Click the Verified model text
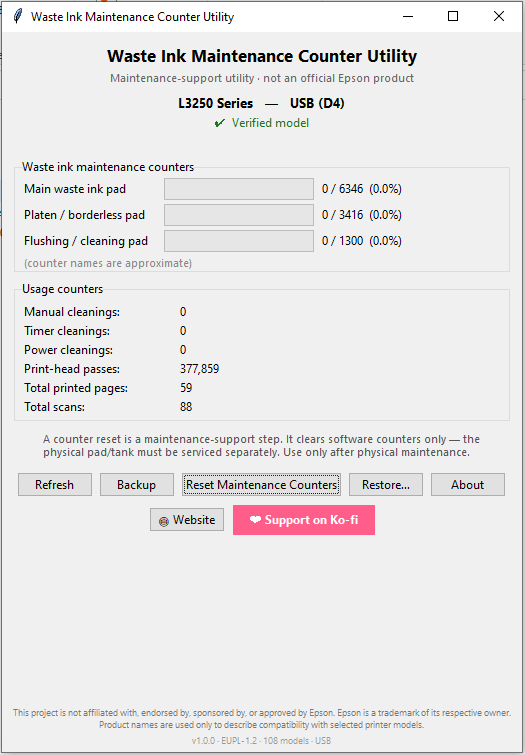The width and height of the screenshot is (525, 755). tap(270, 123)
